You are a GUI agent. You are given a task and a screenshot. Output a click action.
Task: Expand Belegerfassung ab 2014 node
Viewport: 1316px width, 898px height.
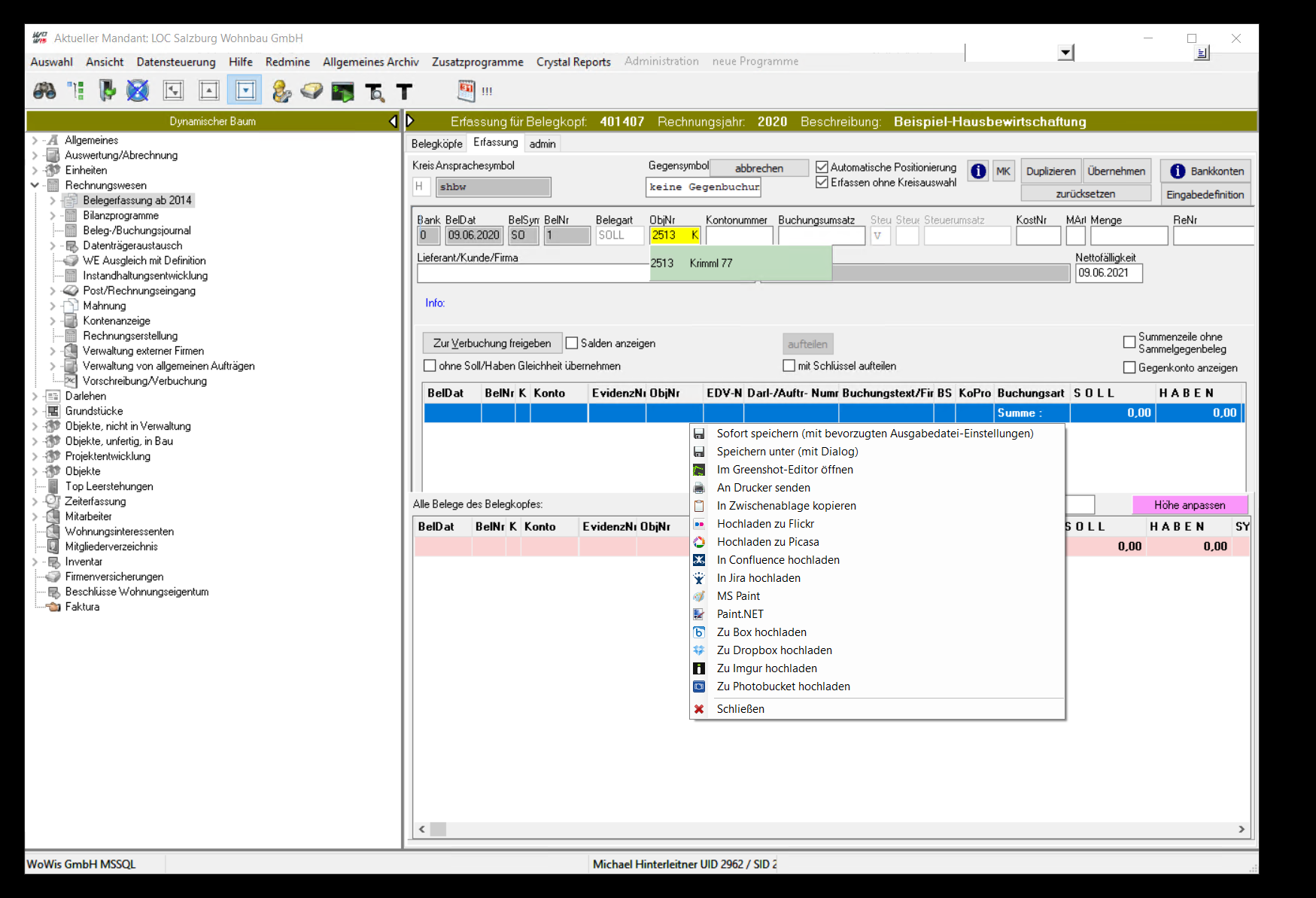tap(53, 200)
